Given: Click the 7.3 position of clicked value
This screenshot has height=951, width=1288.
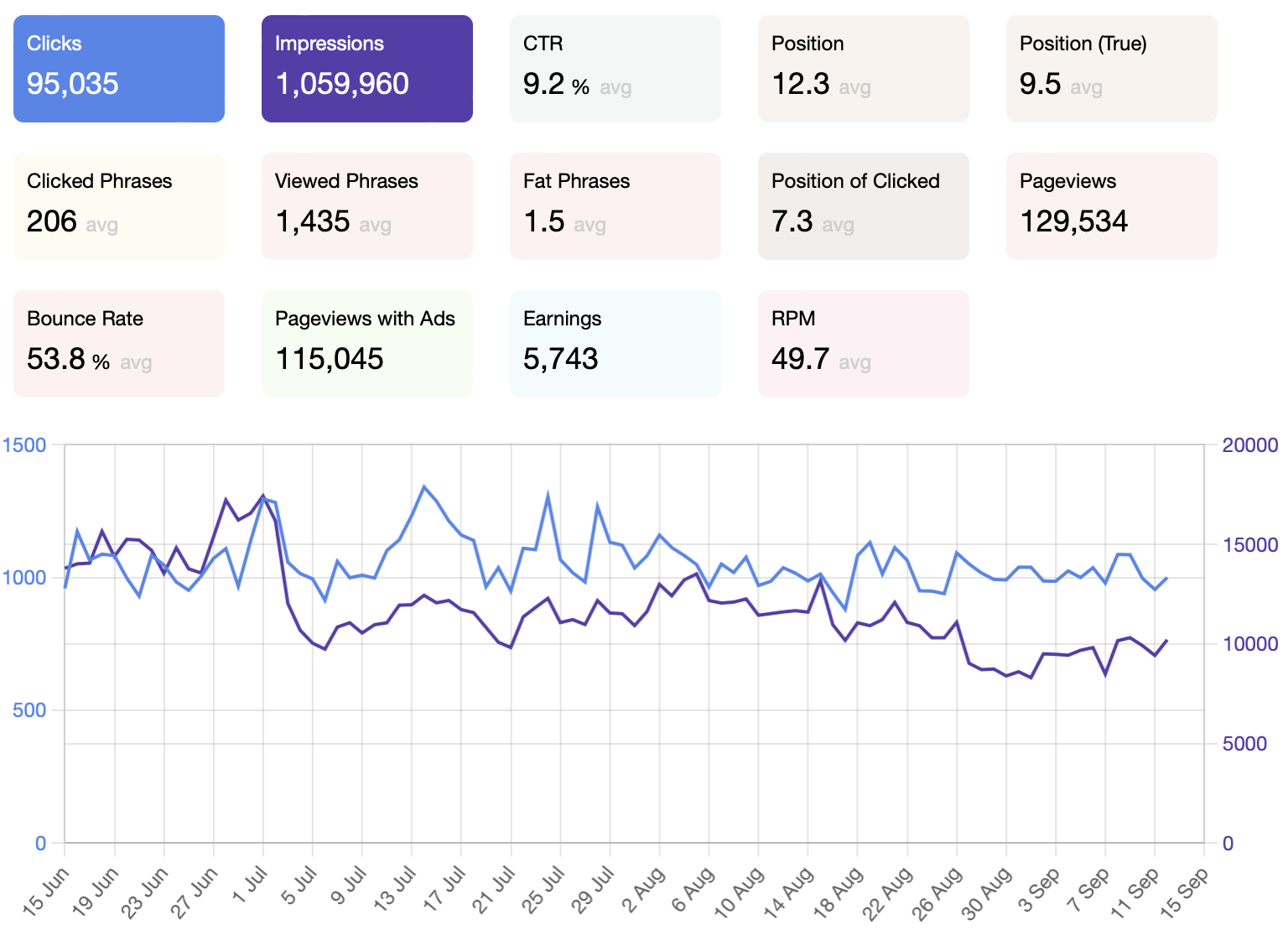Looking at the screenshot, I should coord(792,221).
